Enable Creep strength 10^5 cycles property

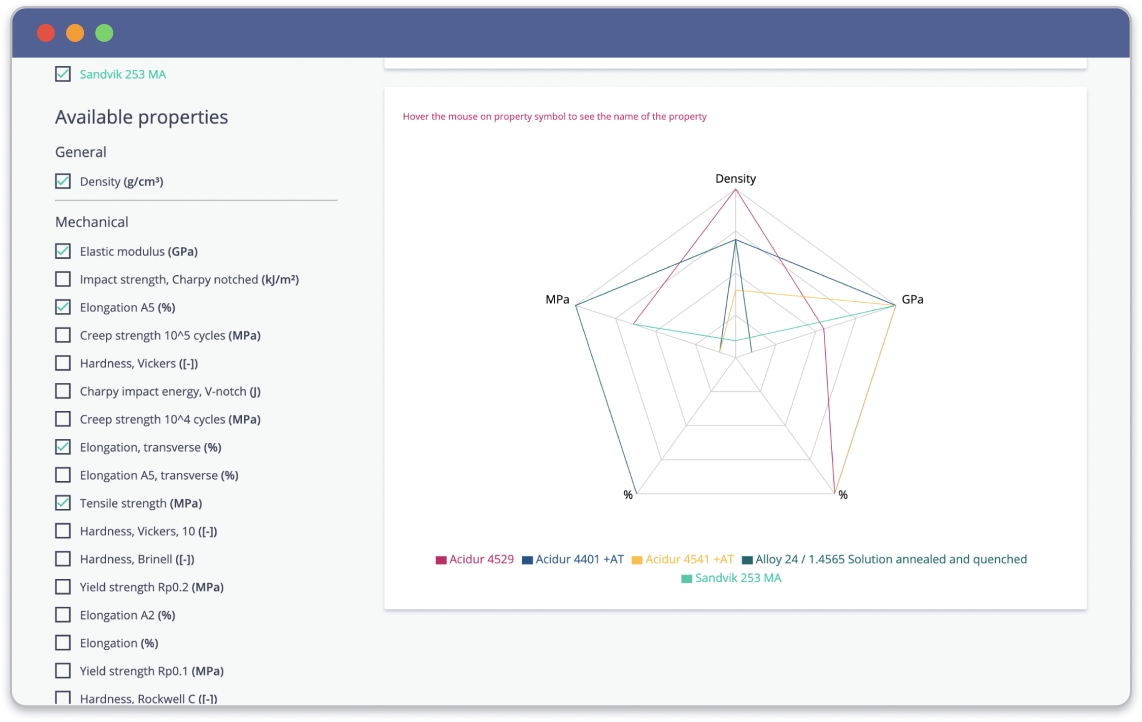pos(62,335)
